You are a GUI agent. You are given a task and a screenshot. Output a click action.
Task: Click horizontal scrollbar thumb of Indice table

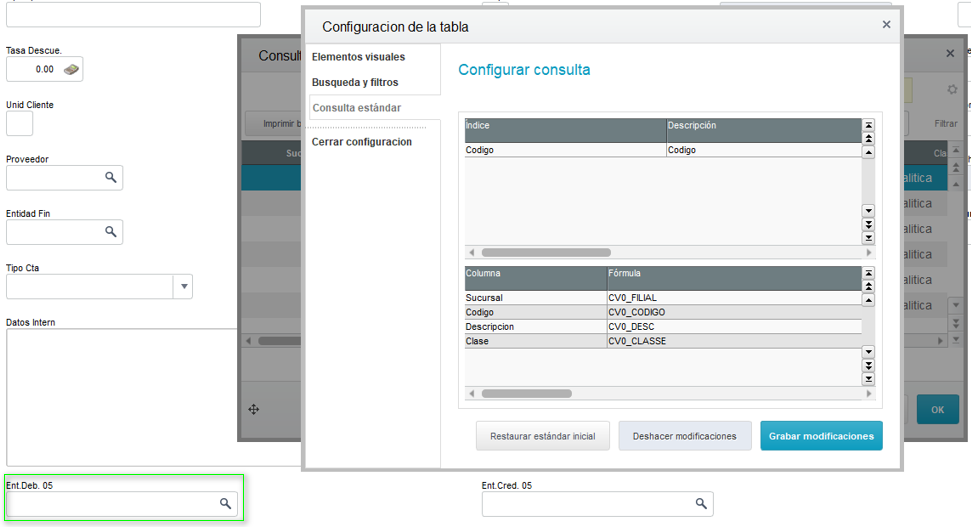point(546,253)
